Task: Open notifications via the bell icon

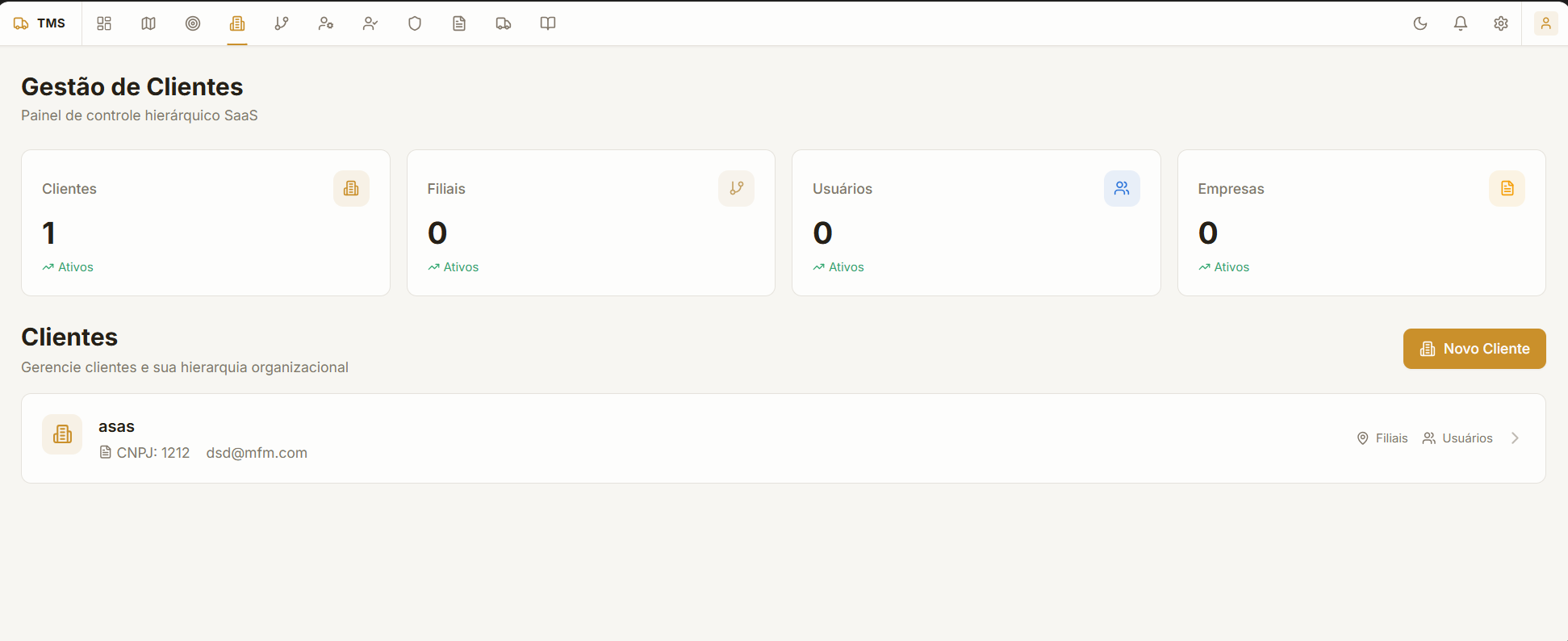Action: [1461, 23]
